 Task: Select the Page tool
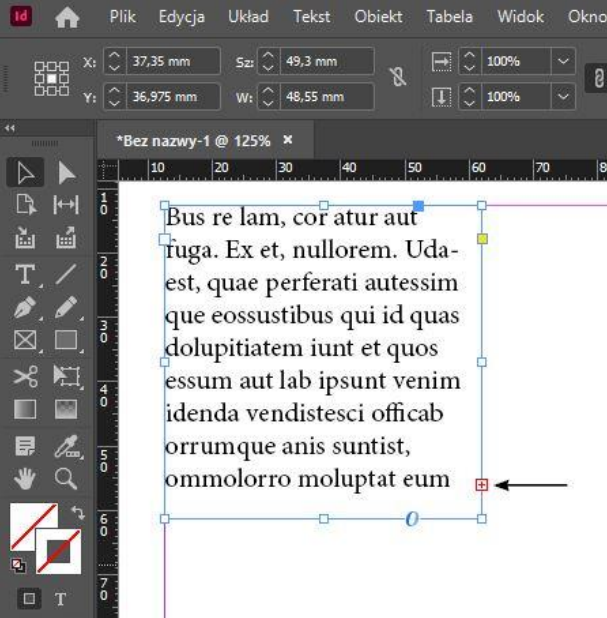point(25,205)
